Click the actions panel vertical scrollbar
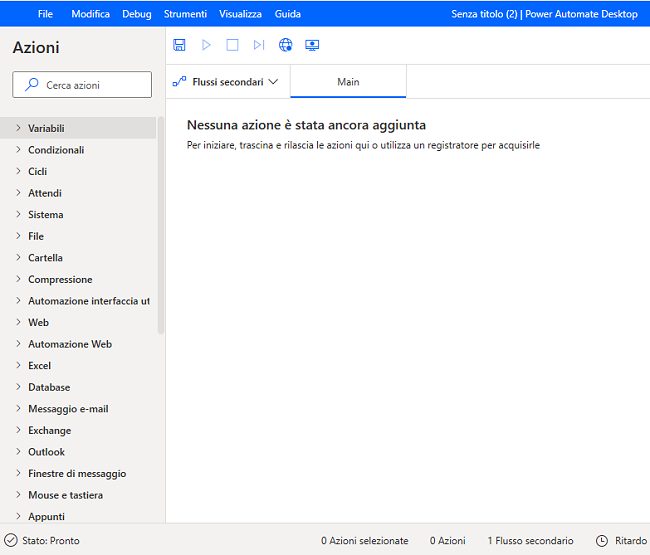The image size is (650, 555). click(x=161, y=225)
